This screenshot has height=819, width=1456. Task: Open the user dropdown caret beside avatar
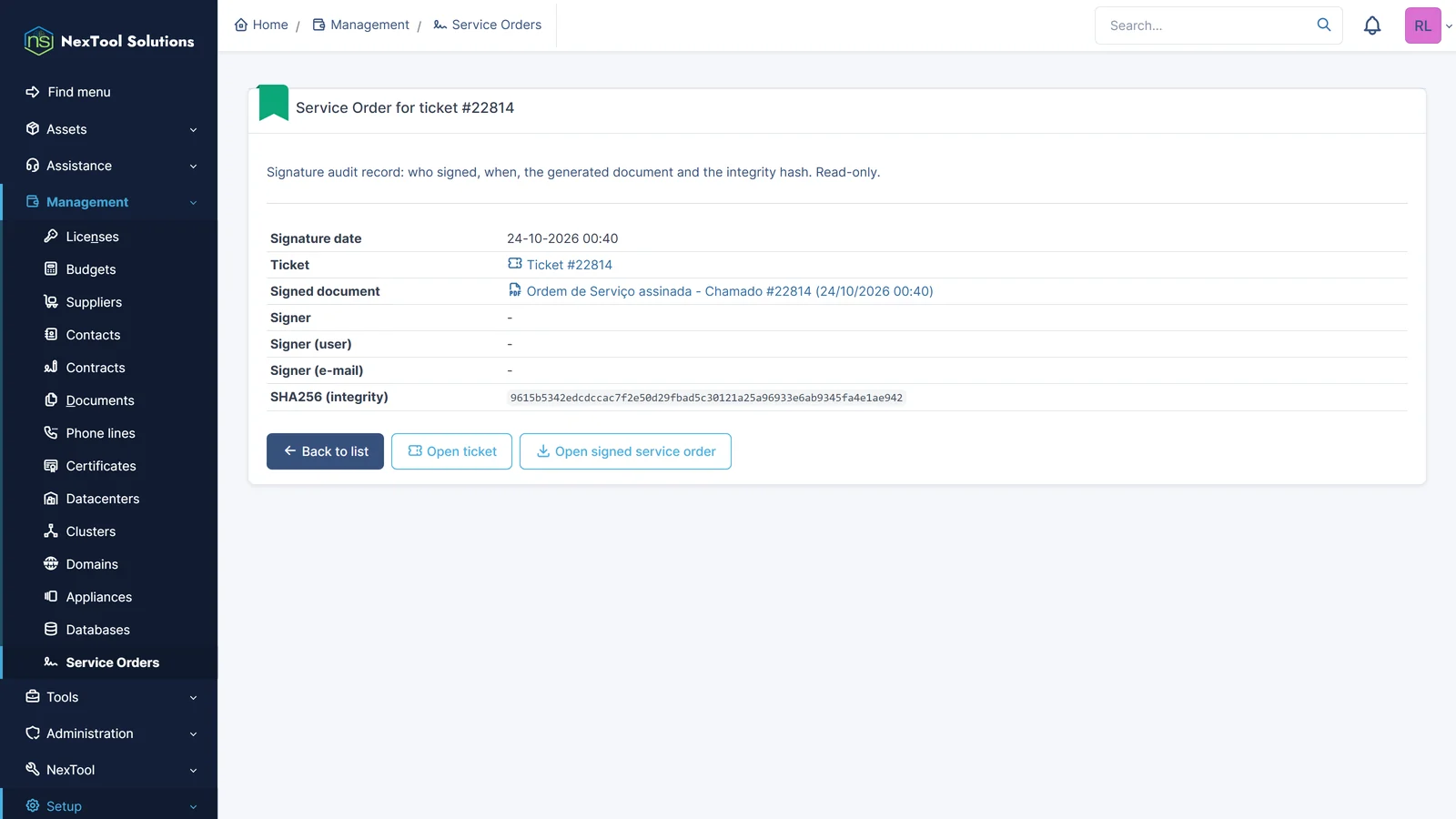(x=1449, y=26)
